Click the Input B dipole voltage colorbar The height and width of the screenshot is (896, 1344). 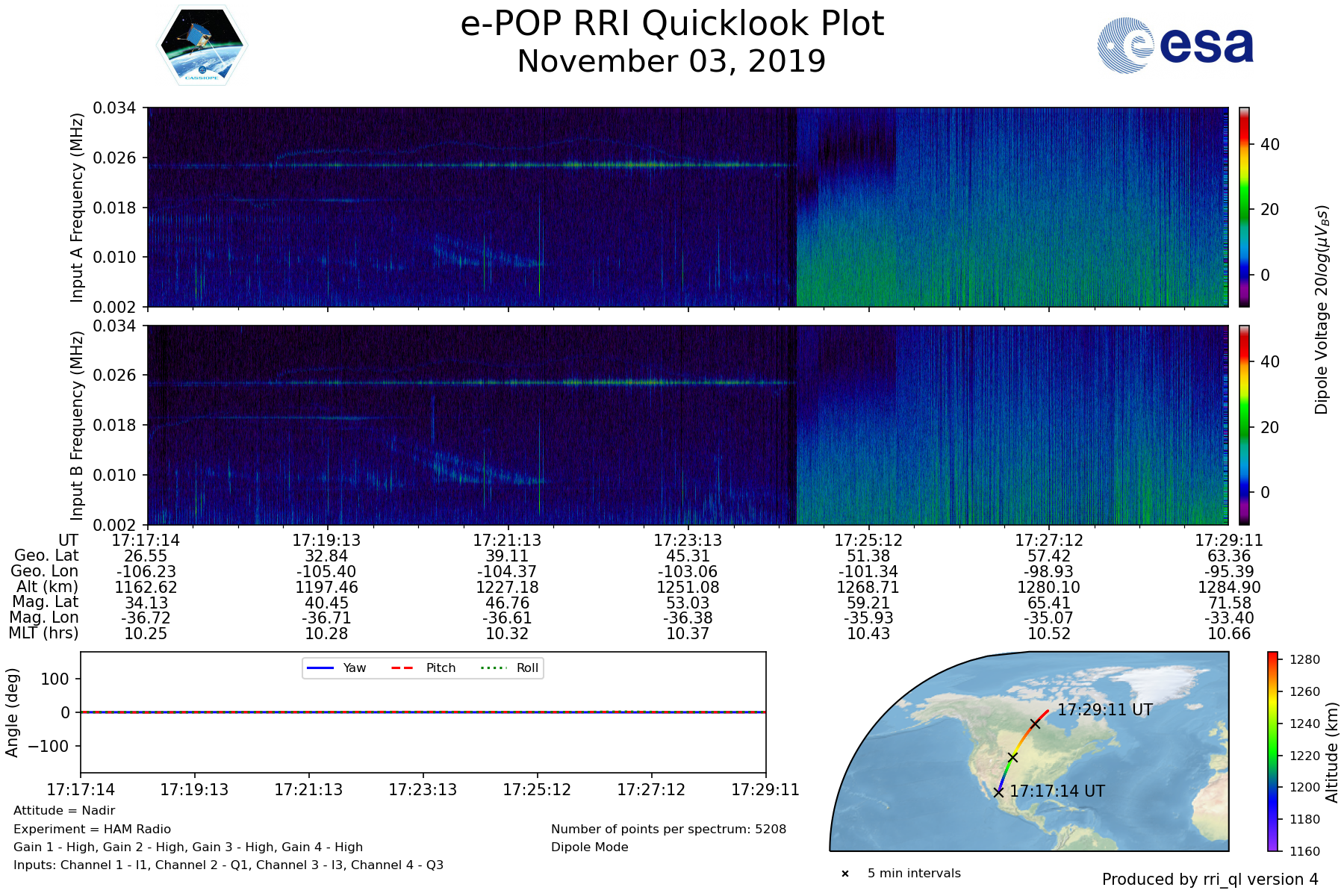[1245, 424]
